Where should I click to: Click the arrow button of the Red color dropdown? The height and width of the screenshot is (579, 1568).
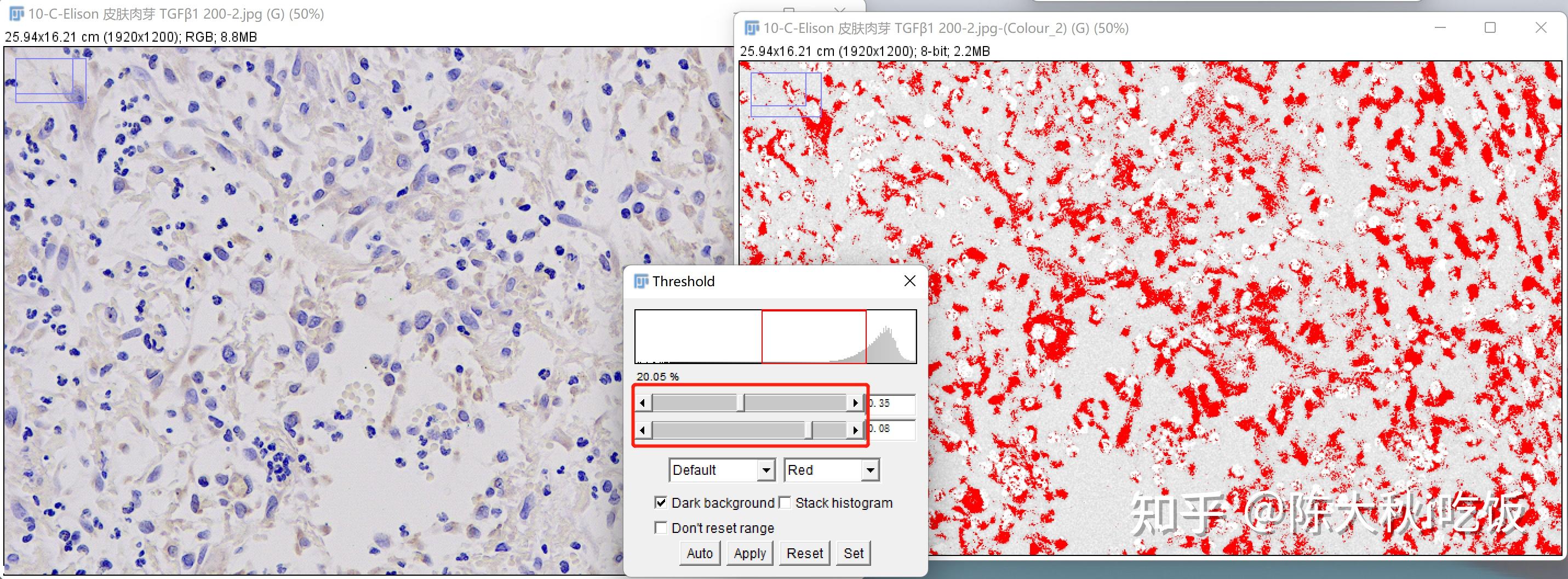point(871,470)
